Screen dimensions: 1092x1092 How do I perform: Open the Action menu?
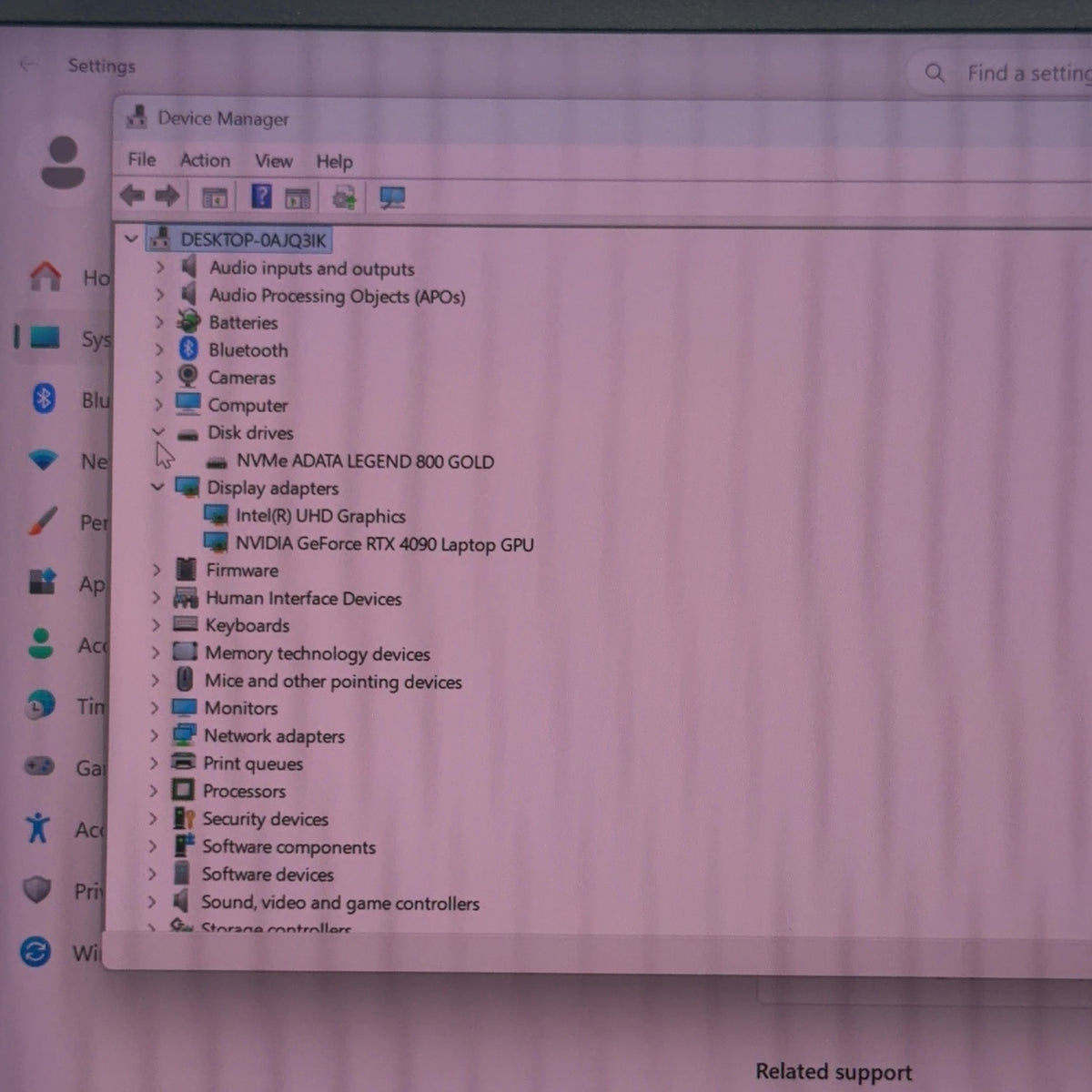(x=205, y=160)
